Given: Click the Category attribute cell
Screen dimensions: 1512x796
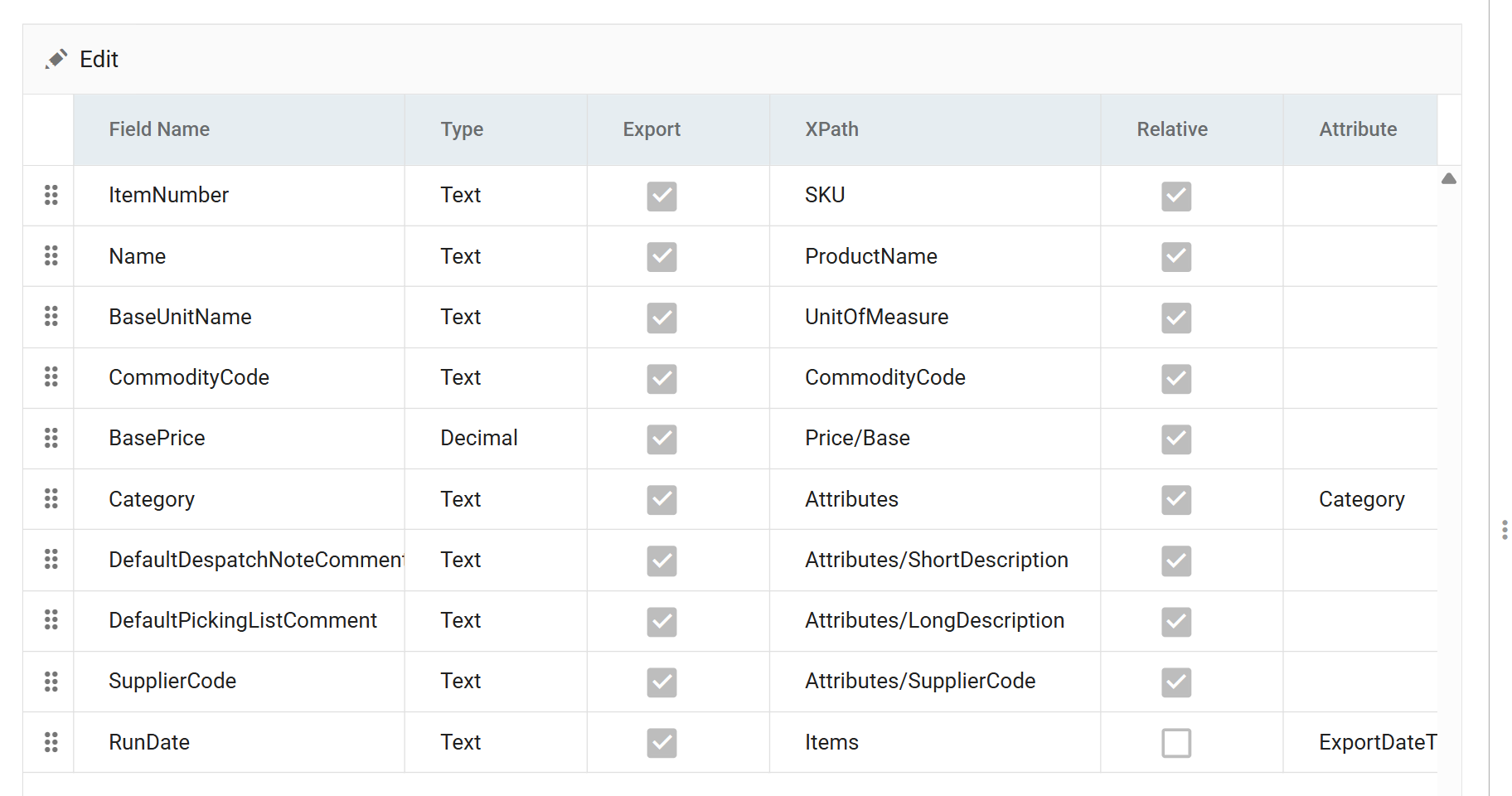Looking at the screenshot, I should [1360, 498].
